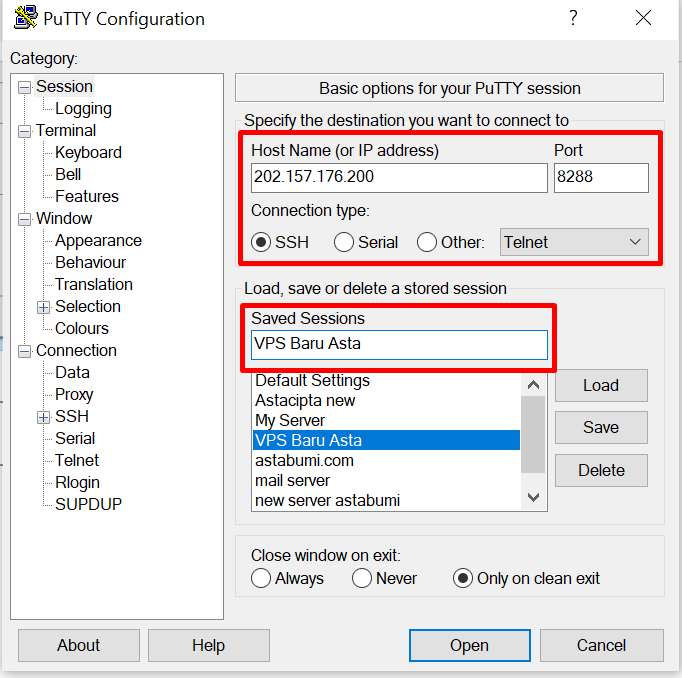Choose Never for close window on exit

[362, 578]
